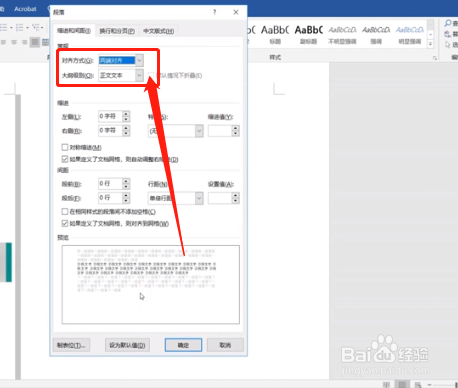Increase the 左侧 left indent value

pos(126,114)
